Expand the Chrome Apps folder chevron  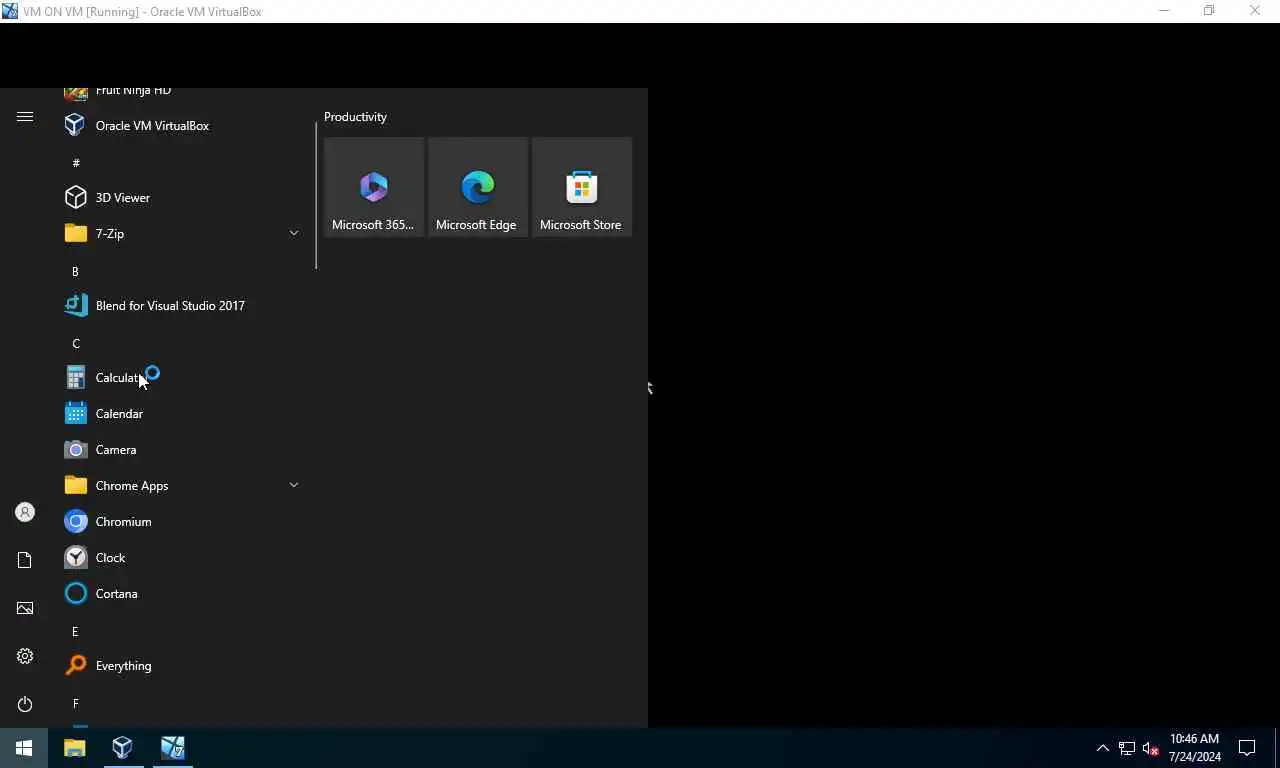pyautogui.click(x=294, y=485)
